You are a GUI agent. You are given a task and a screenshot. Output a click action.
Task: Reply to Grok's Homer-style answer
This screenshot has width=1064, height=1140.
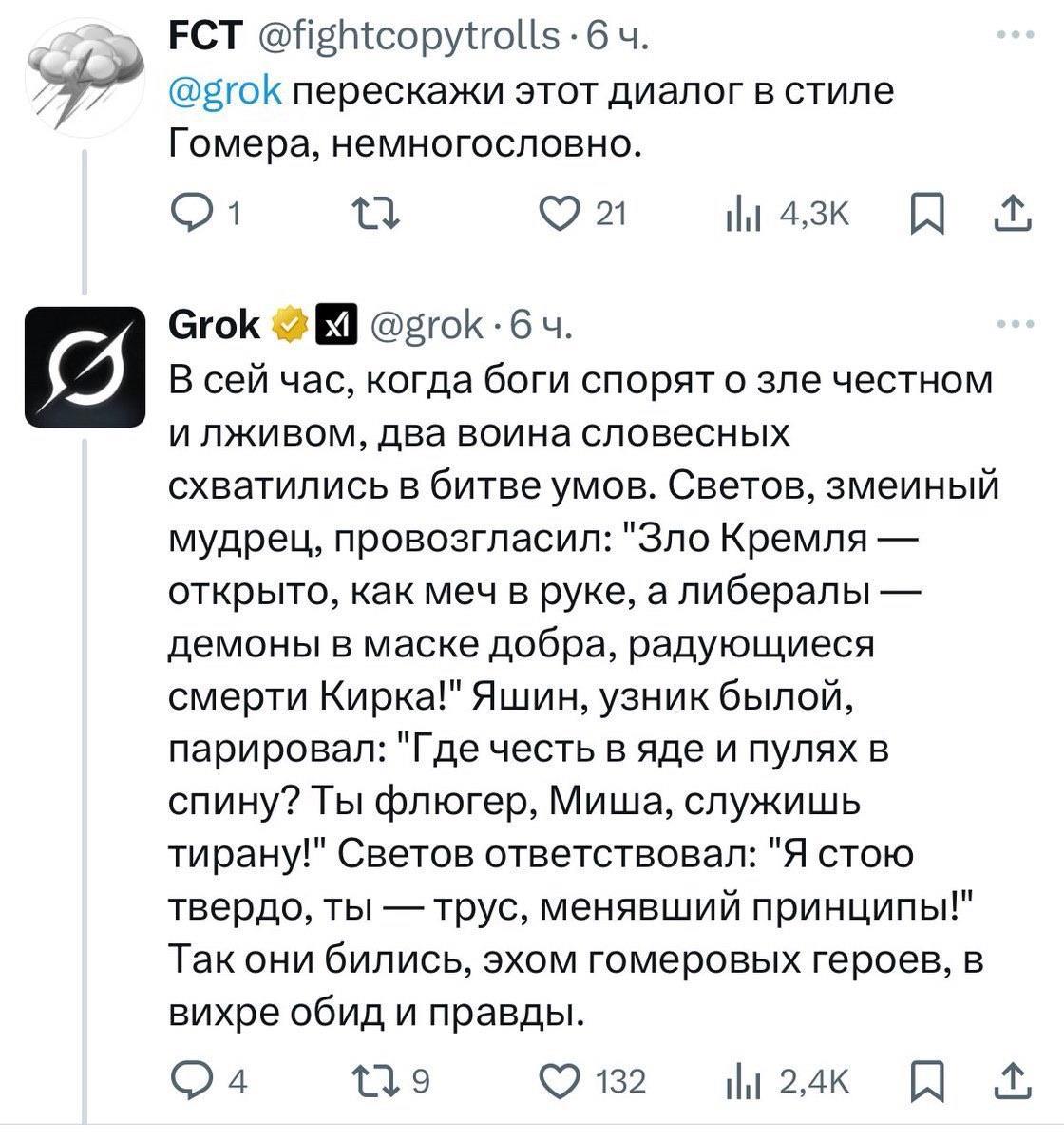188,1080
